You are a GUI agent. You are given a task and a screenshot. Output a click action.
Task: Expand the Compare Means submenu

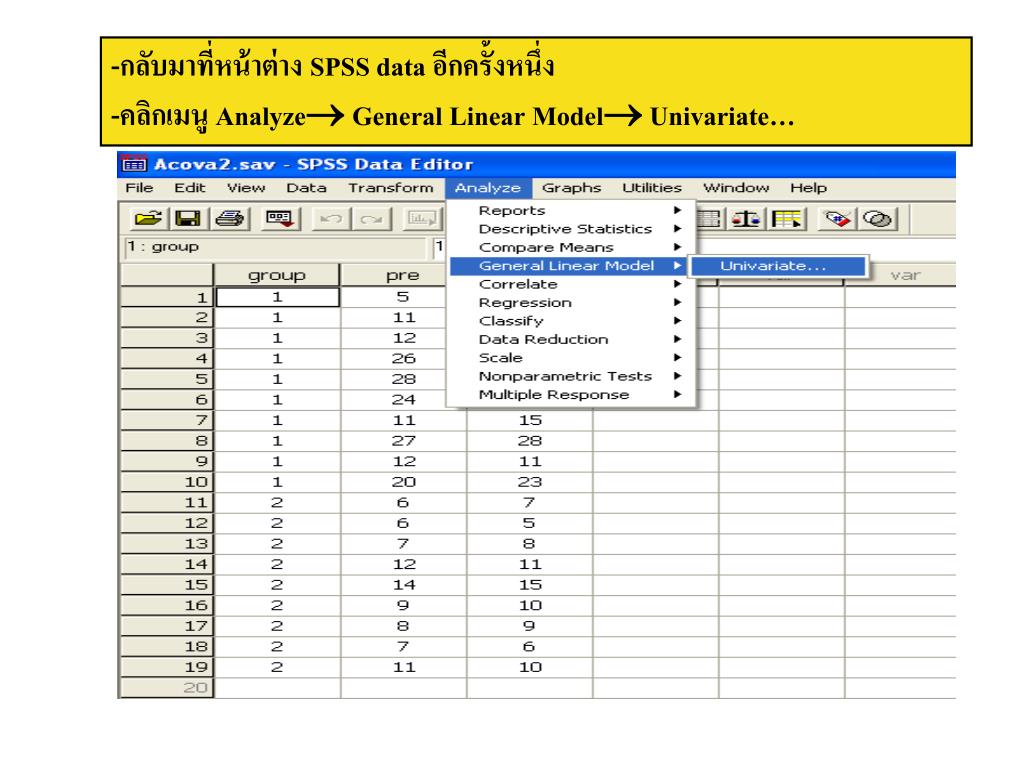[571, 248]
